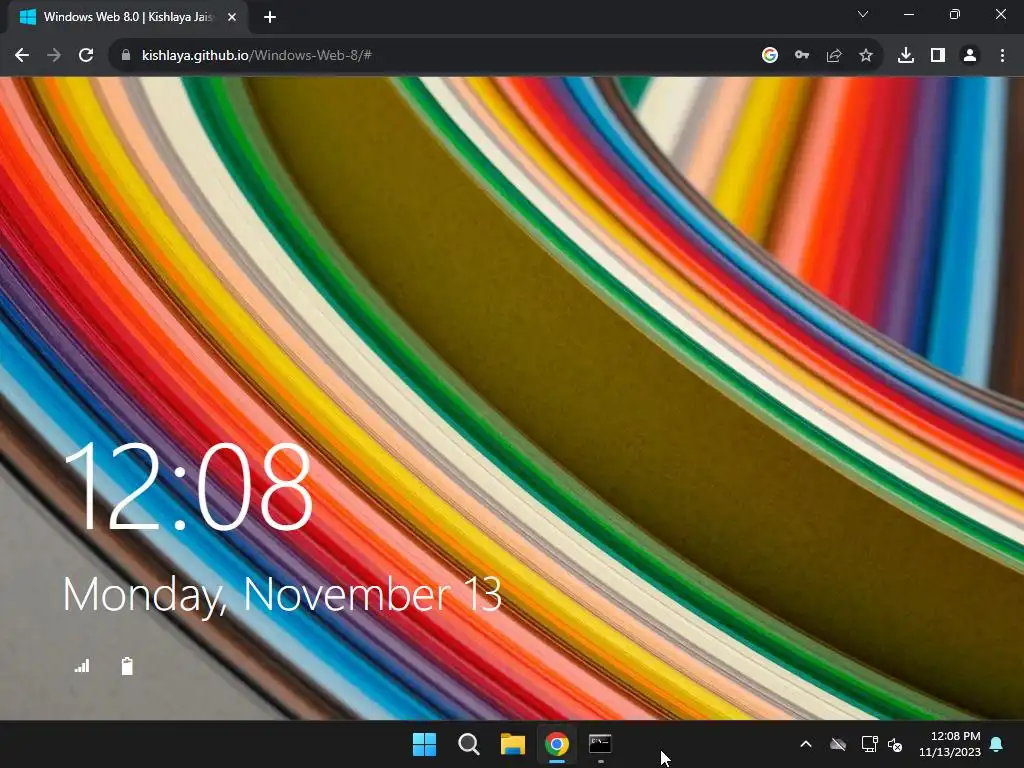Toggle the Chrome side panel
Viewport: 1024px width, 768px height.
[x=938, y=56]
